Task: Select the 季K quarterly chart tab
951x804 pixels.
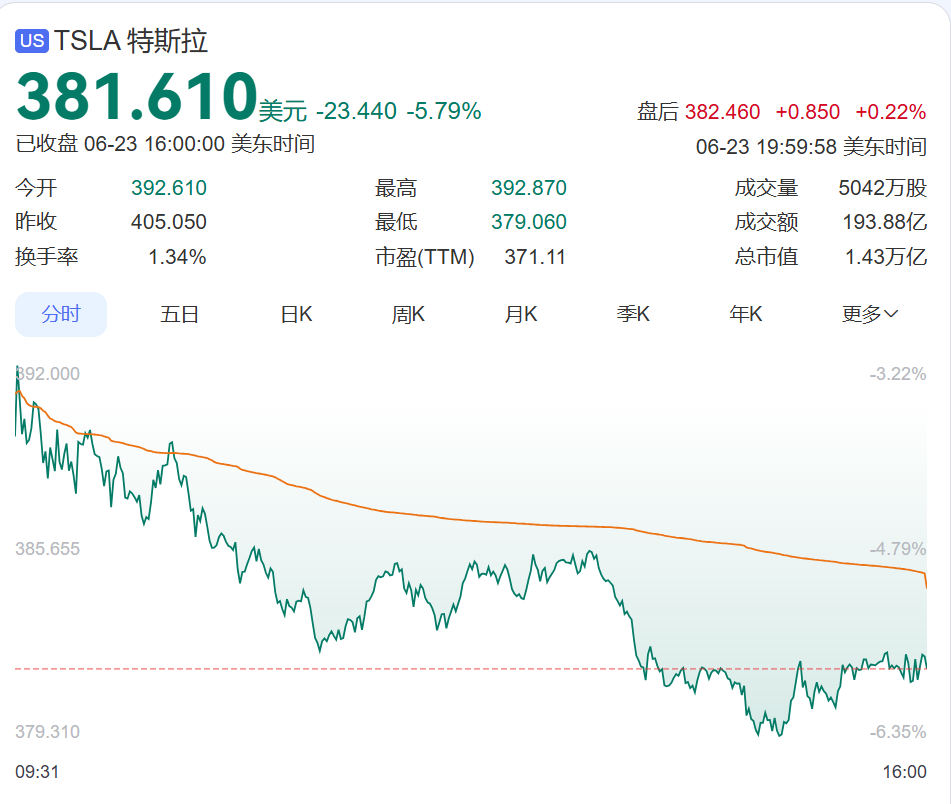Action: pos(633,314)
